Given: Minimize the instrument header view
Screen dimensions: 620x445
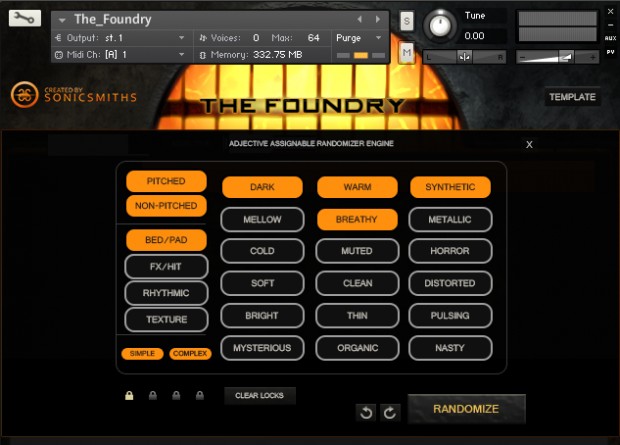Looking at the screenshot, I should point(610,25).
